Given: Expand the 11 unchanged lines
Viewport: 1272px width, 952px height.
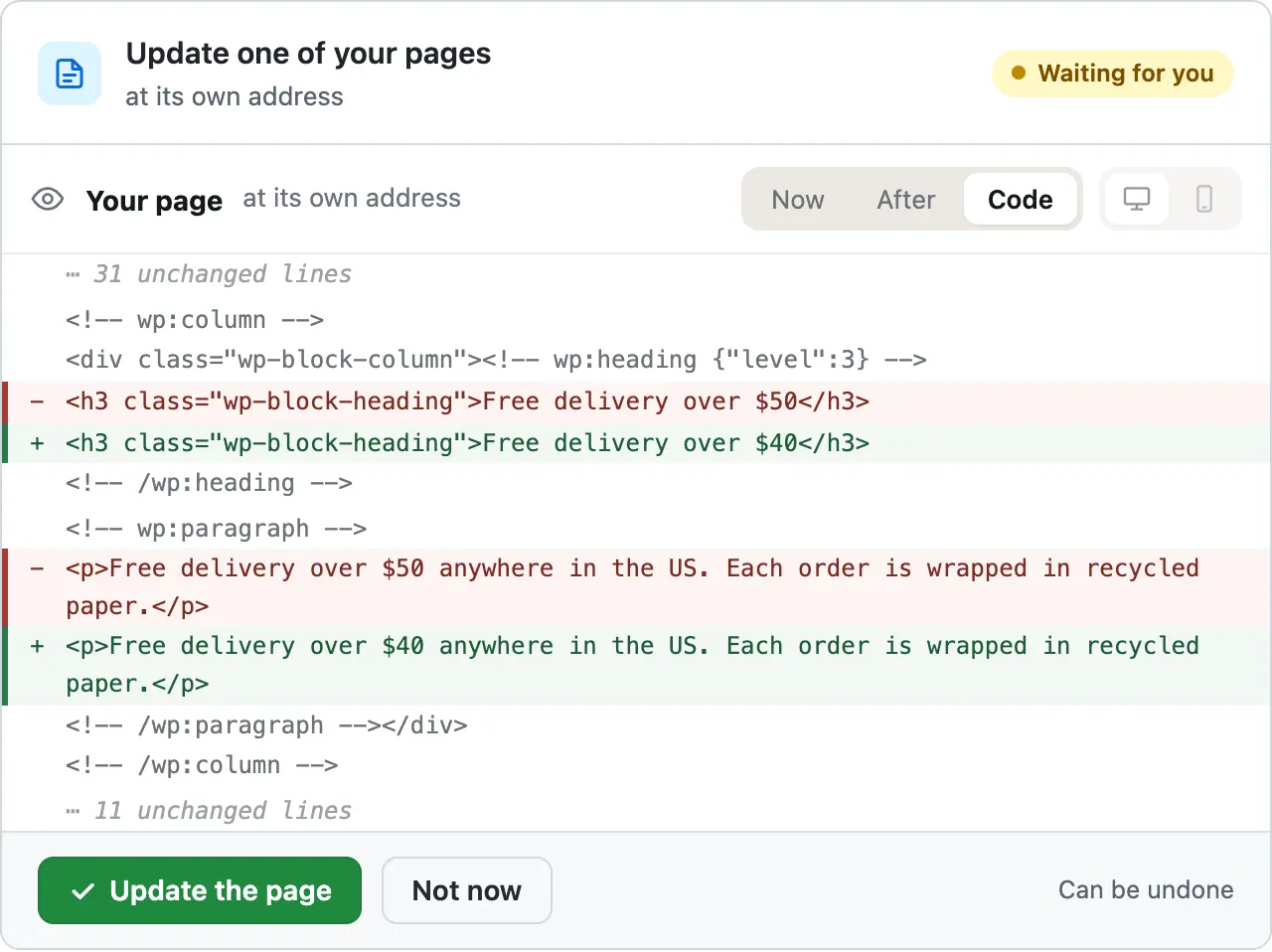Looking at the screenshot, I should click(x=209, y=811).
